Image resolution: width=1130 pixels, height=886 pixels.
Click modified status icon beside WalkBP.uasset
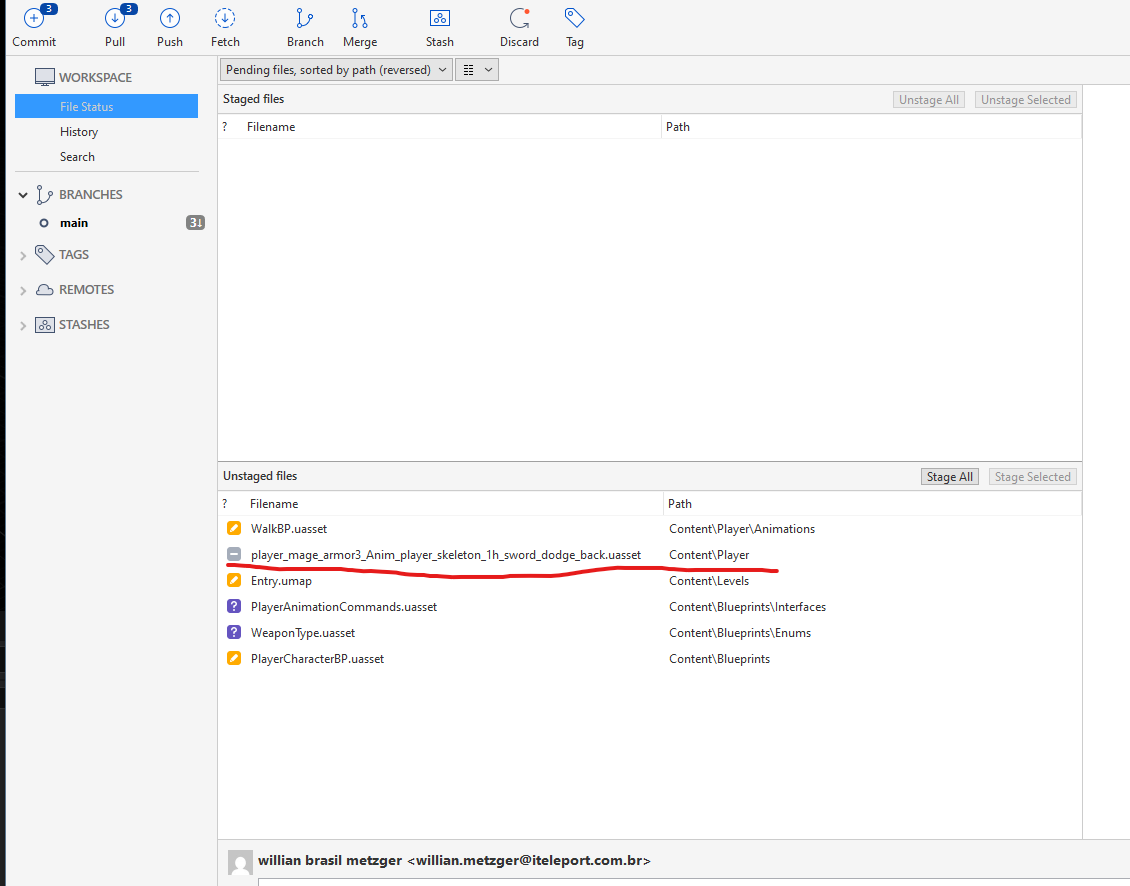[233, 528]
